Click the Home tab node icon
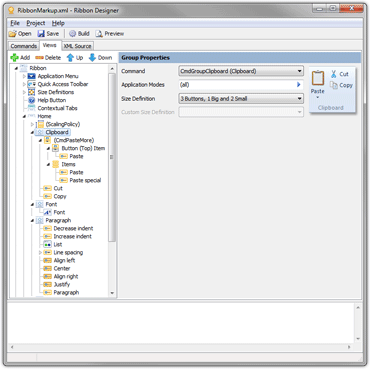This screenshot has width=370, height=369. click(32, 116)
